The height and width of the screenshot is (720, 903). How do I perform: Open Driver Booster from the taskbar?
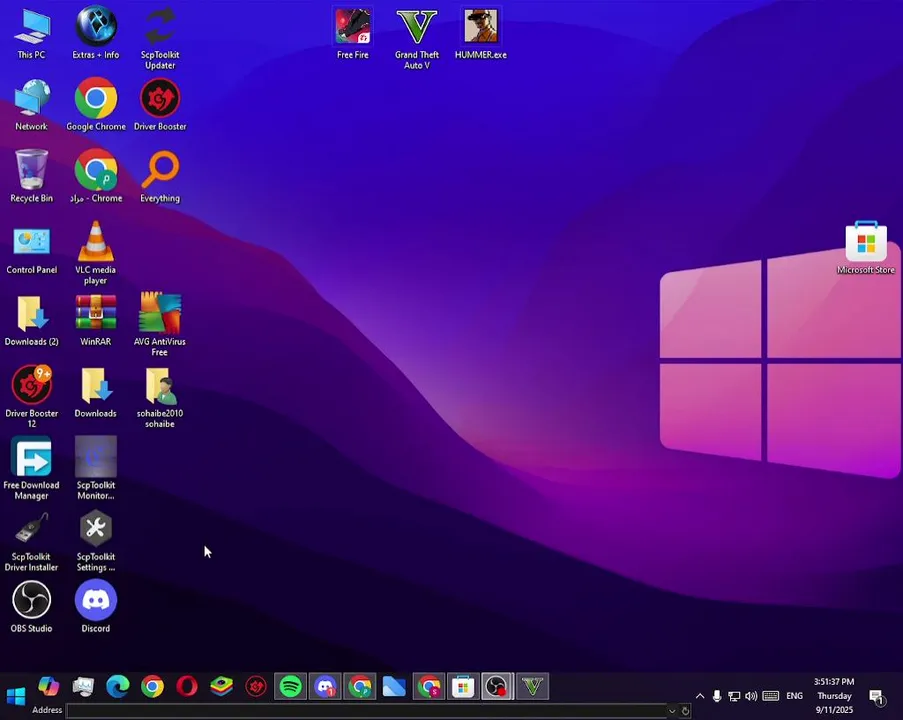coord(256,686)
